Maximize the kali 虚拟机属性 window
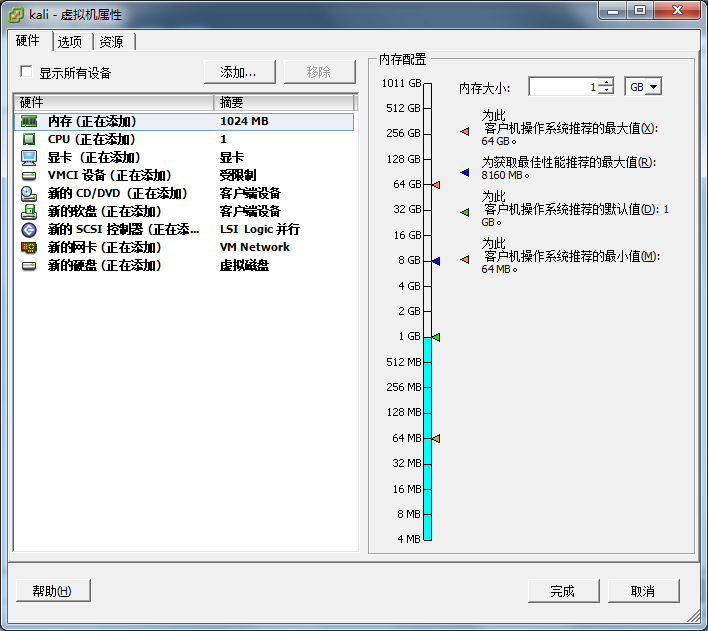Screen dimensions: 708x631 (x=639, y=10)
